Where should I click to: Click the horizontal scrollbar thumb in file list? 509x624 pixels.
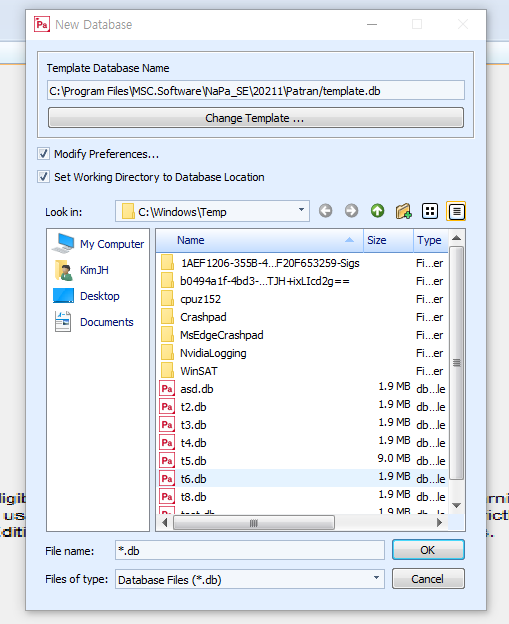click(254, 523)
